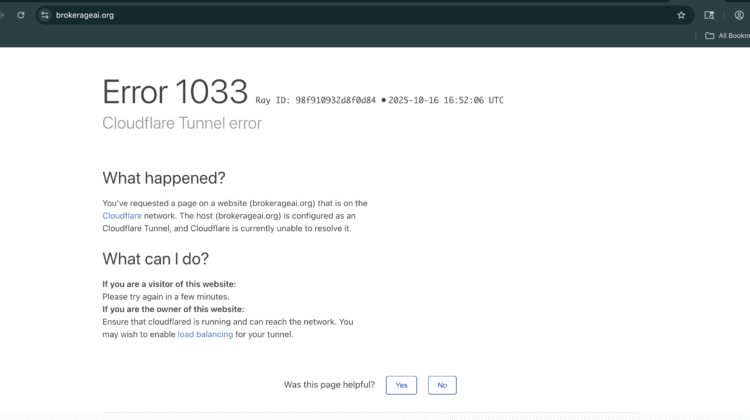
Task: Bookmark this page with the star icon
Action: [681, 15]
